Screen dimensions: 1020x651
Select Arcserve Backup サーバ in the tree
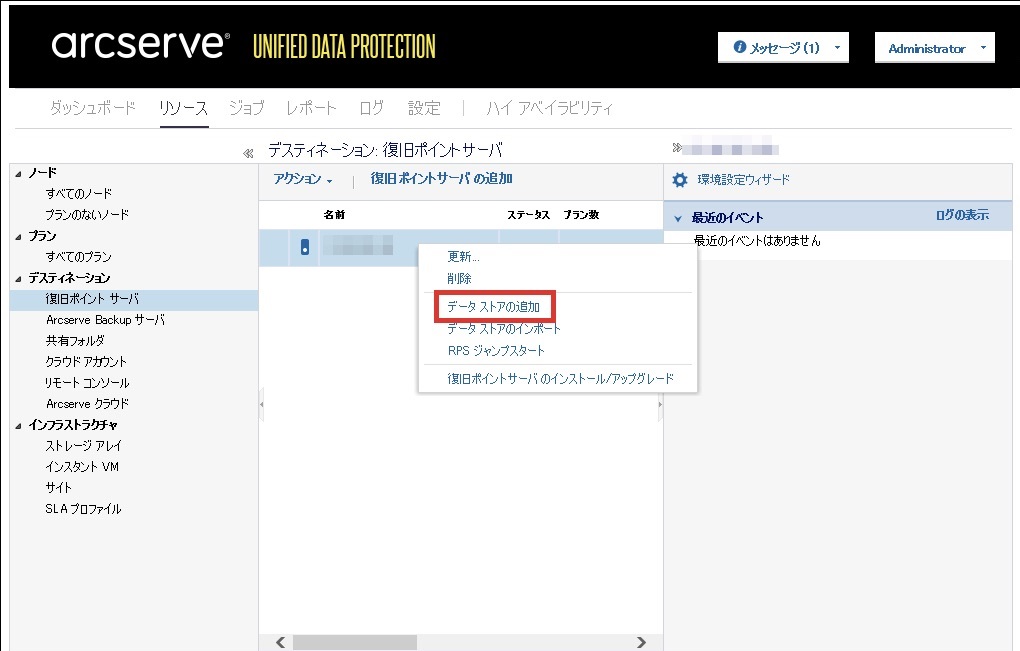pyautogui.click(x=105, y=320)
